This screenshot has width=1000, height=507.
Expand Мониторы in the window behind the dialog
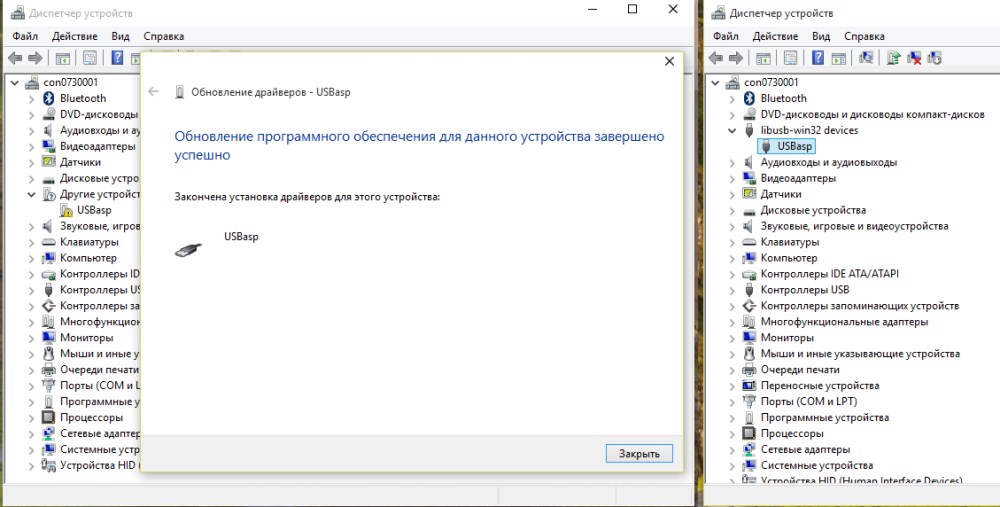click(x=31, y=337)
